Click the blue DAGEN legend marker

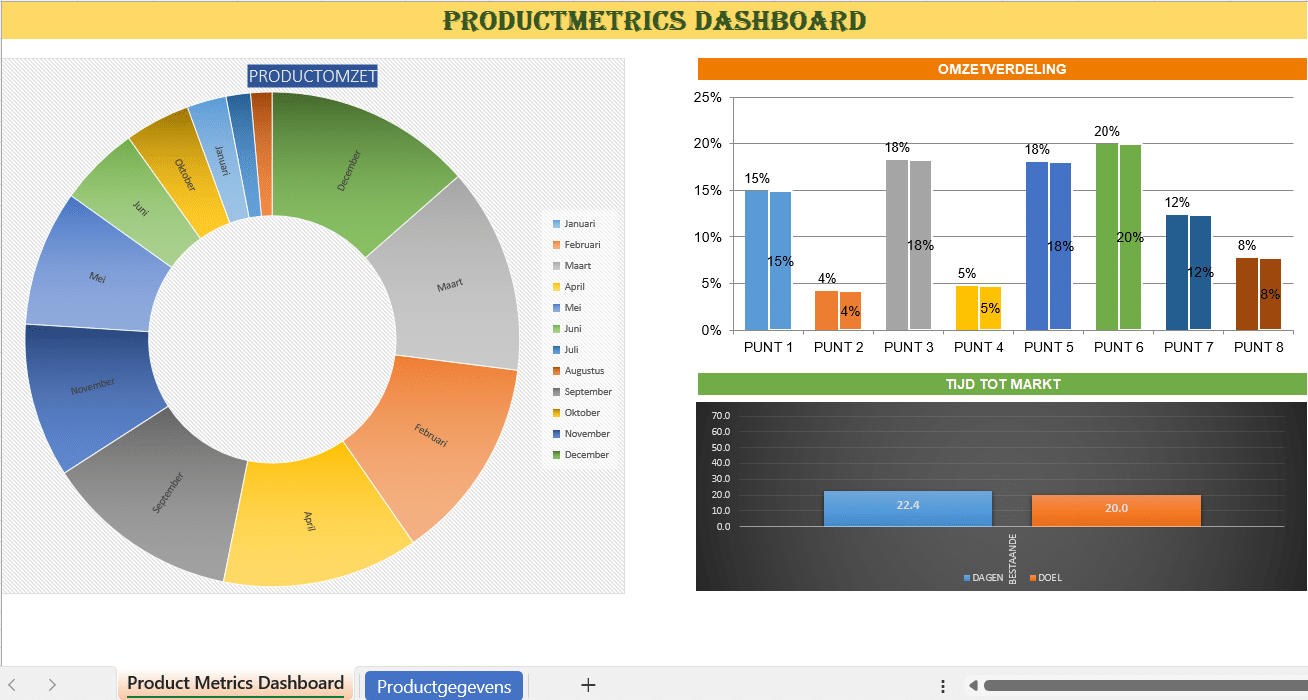click(967, 578)
